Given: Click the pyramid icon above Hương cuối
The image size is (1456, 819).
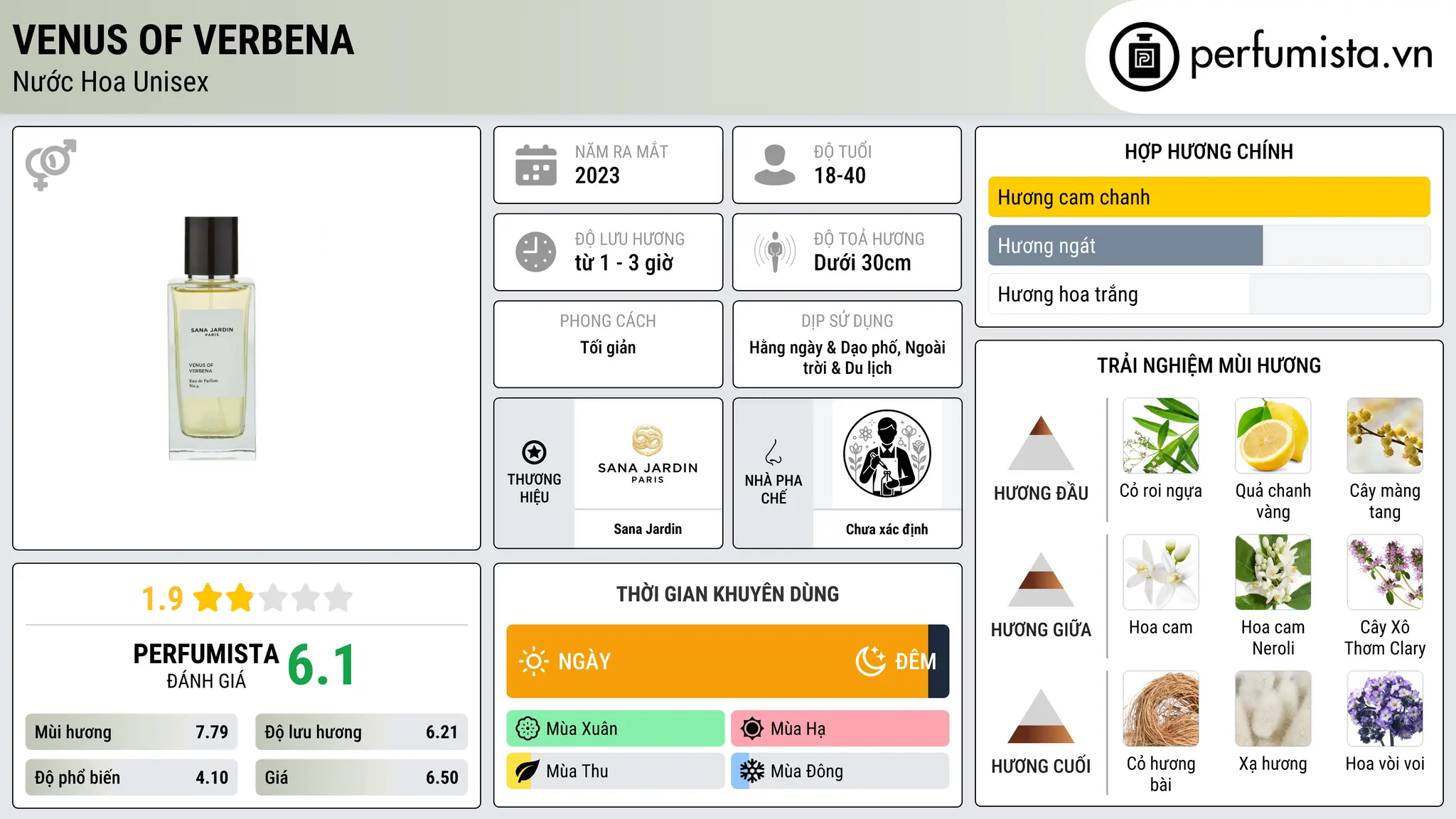Looking at the screenshot, I should (1041, 716).
